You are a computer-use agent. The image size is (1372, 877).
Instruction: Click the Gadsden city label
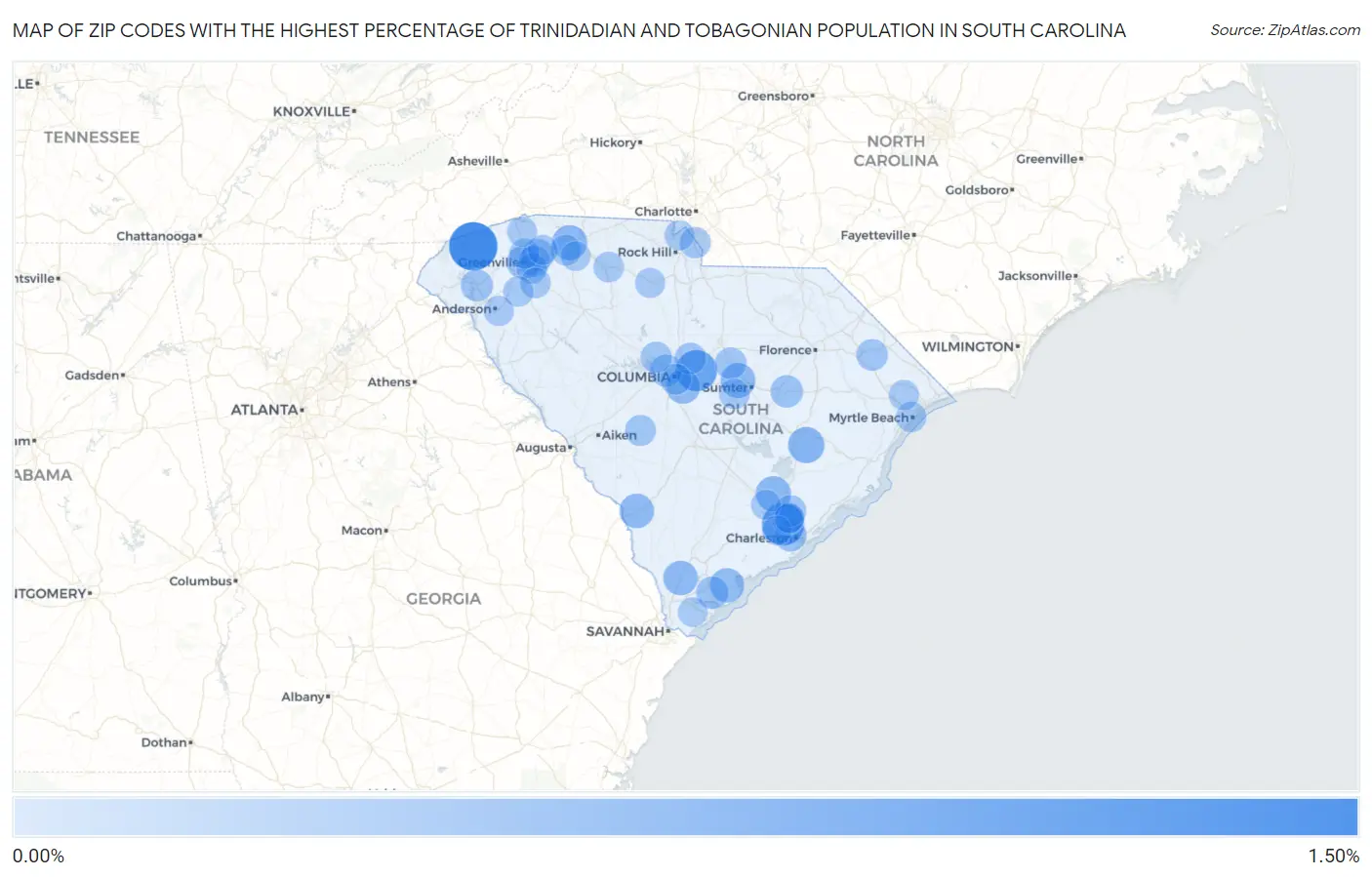[x=92, y=376]
